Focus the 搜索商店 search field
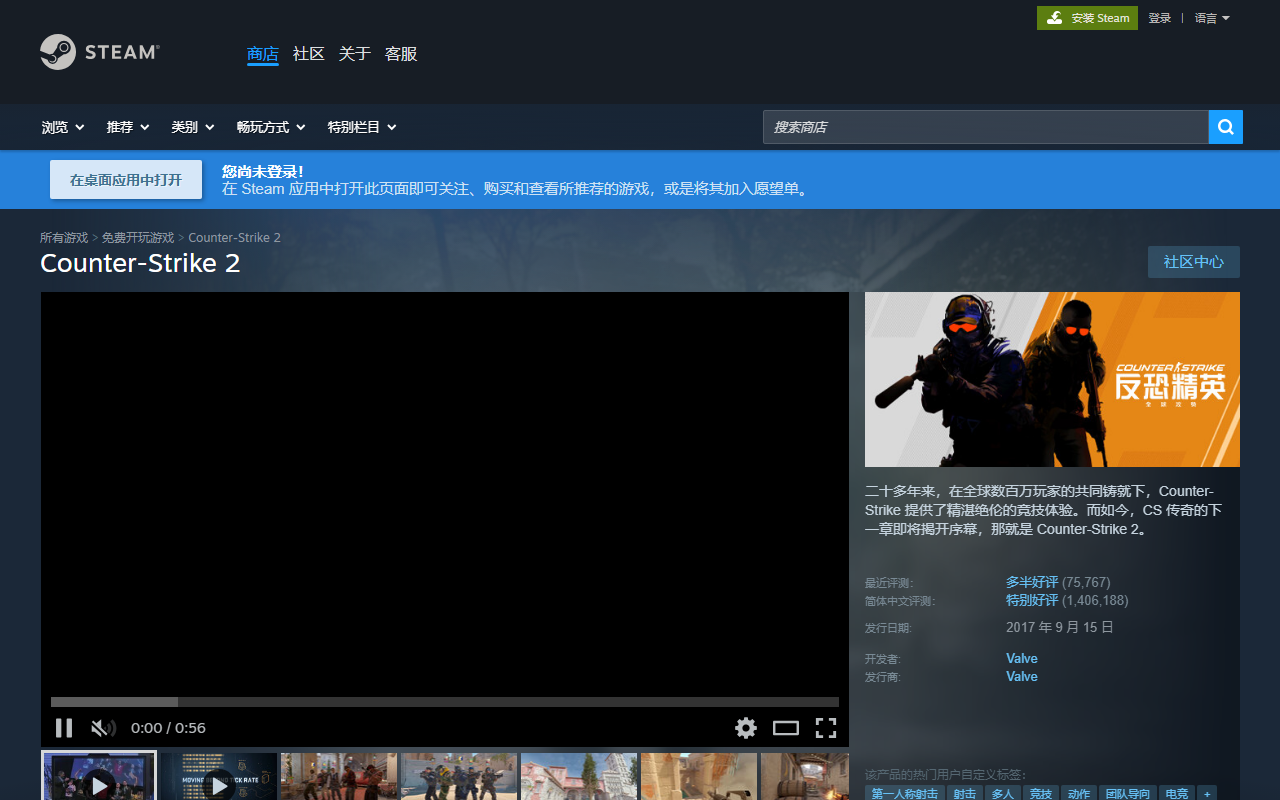Viewport: 1280px width, 800px height. 986,127
